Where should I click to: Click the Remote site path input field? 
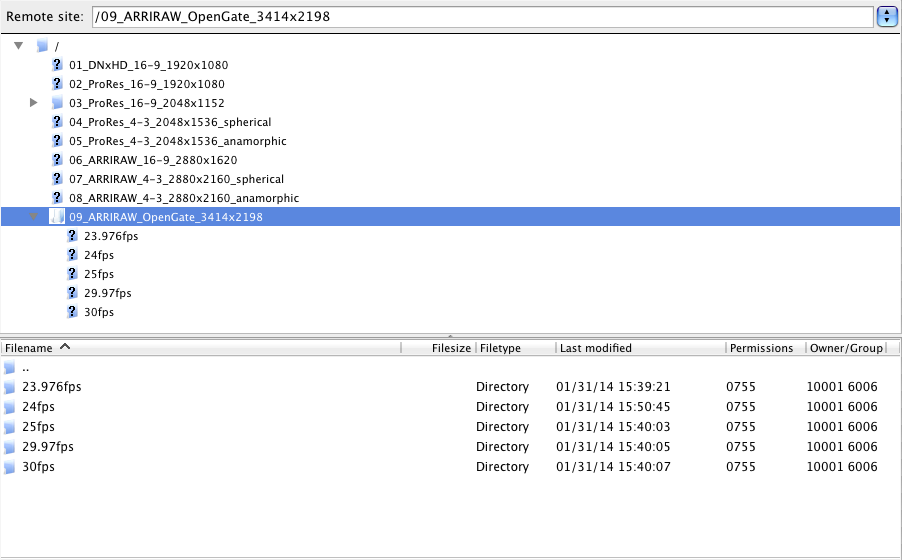[x=483, y=17]
